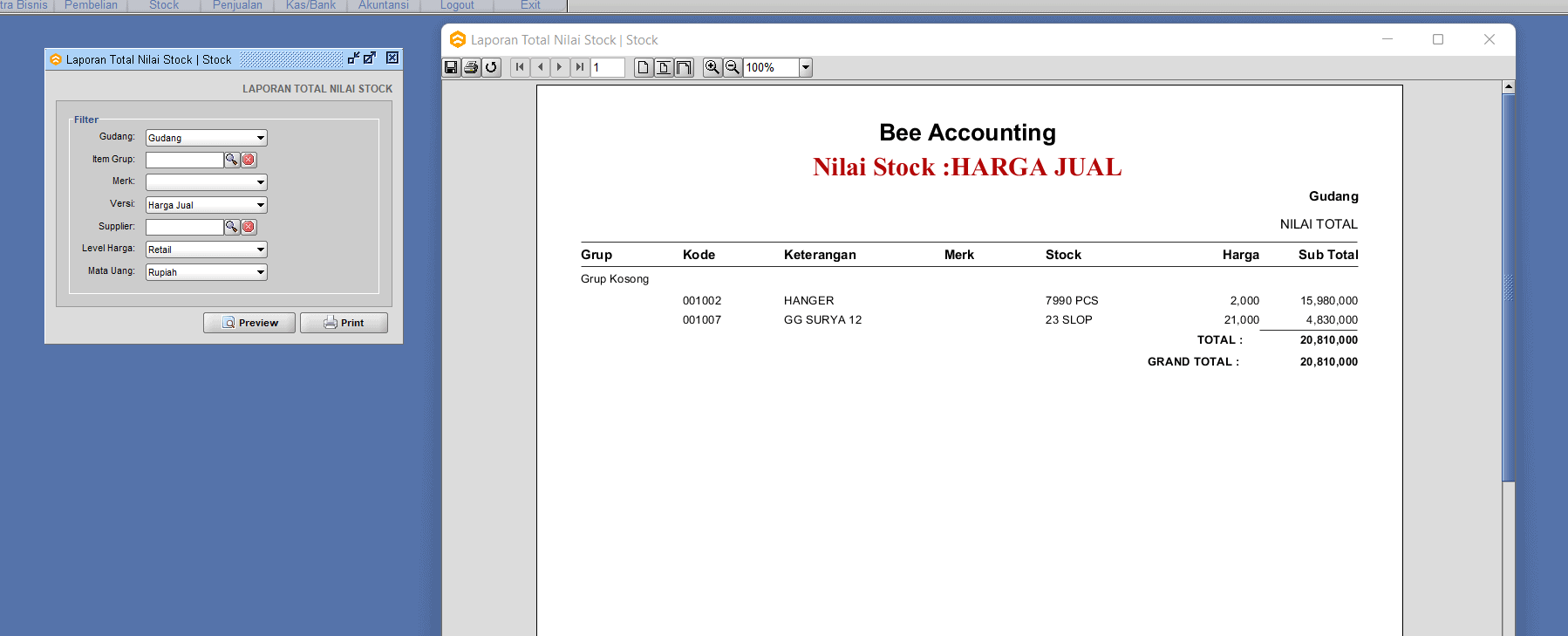
Task: Save the report using the floppy disk icon
Action: point(451,67)
